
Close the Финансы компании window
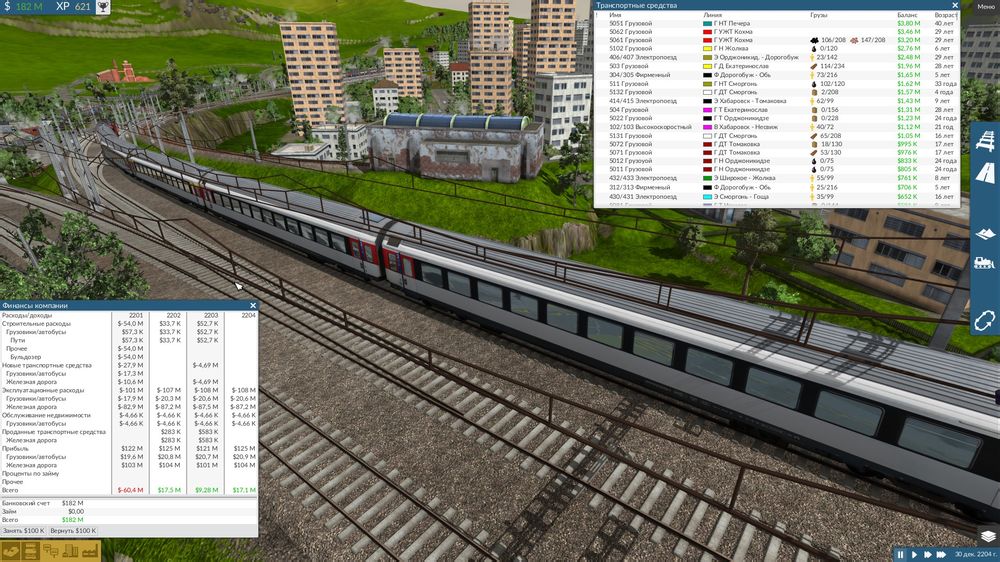coord(253,306)
